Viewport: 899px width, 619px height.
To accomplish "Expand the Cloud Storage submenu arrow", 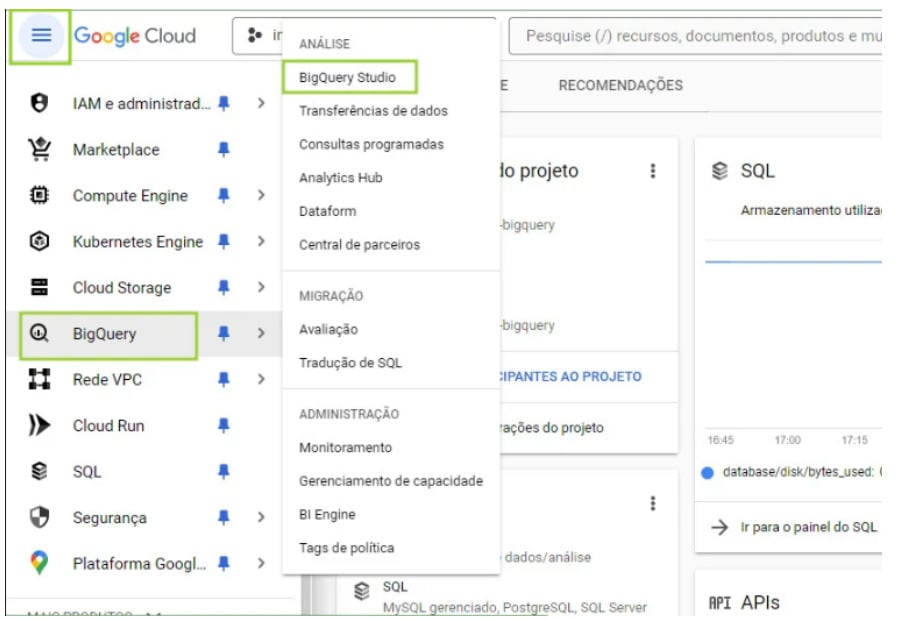I will (261, 287).
